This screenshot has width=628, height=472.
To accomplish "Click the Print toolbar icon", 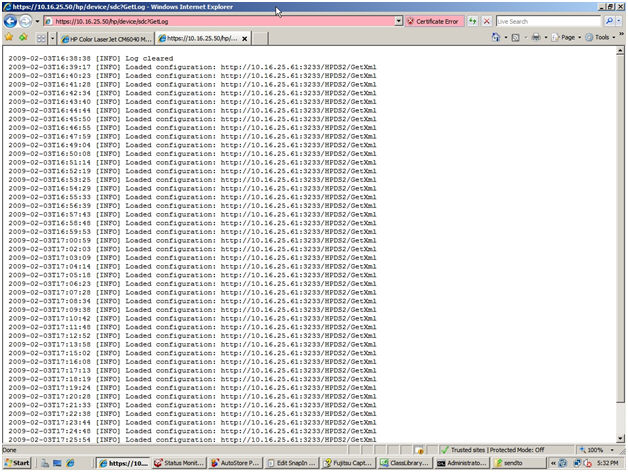I will click(537, 38).
